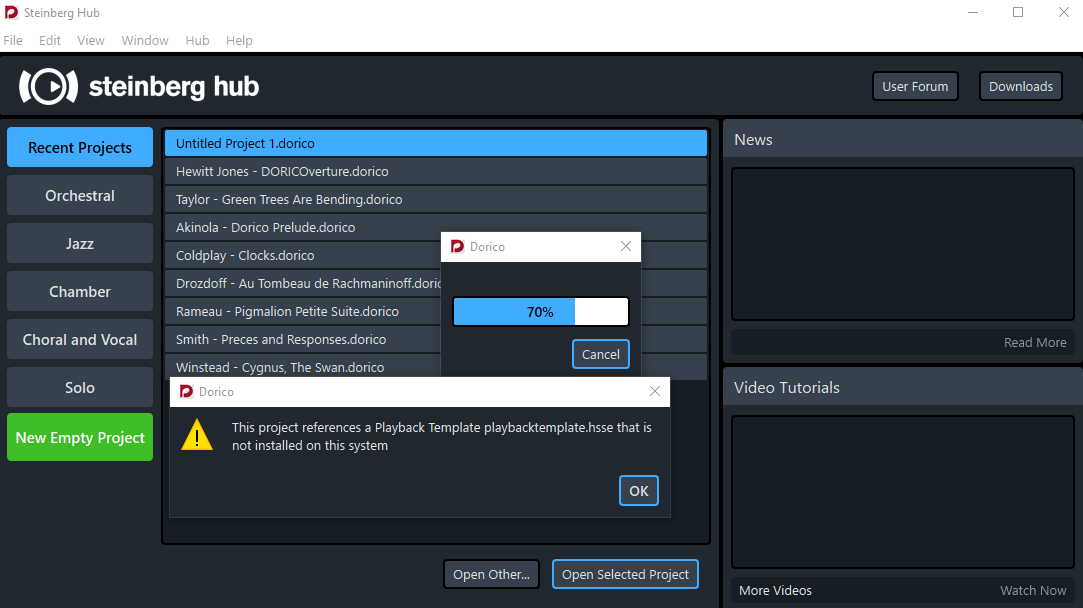Open the User Forum

(x=915, y=86)
